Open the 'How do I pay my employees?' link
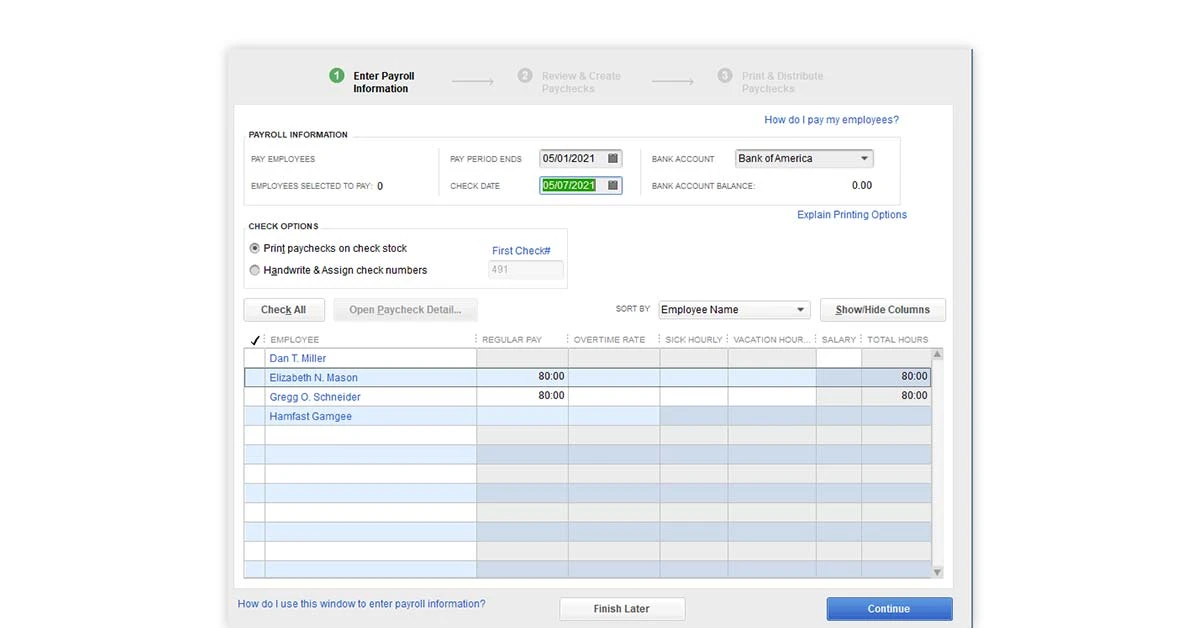Screen dimensions: 1200x628 click(831, 120)
